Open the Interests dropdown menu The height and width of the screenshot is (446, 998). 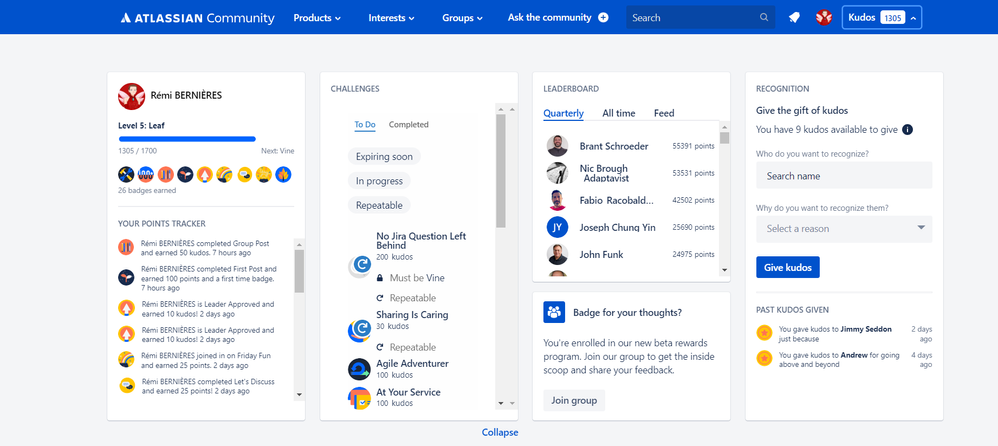click(391, 18)
